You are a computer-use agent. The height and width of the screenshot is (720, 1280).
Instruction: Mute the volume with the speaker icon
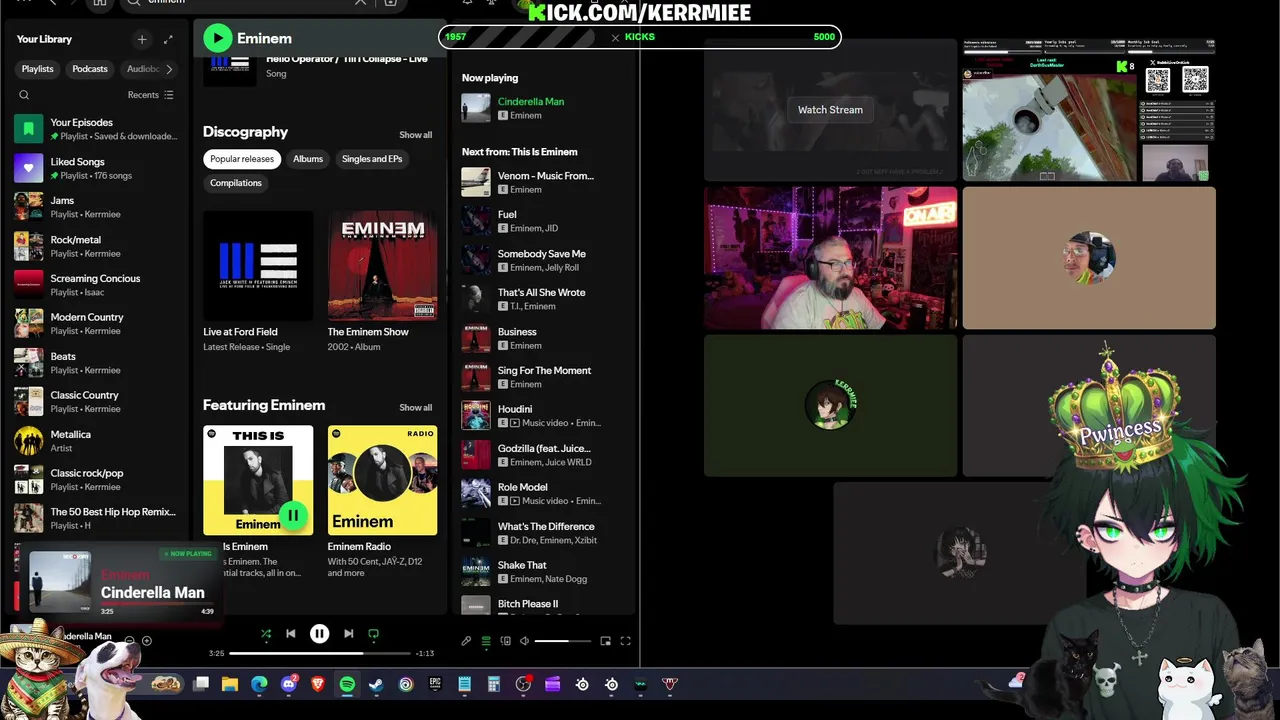click(x=525, y=641)
